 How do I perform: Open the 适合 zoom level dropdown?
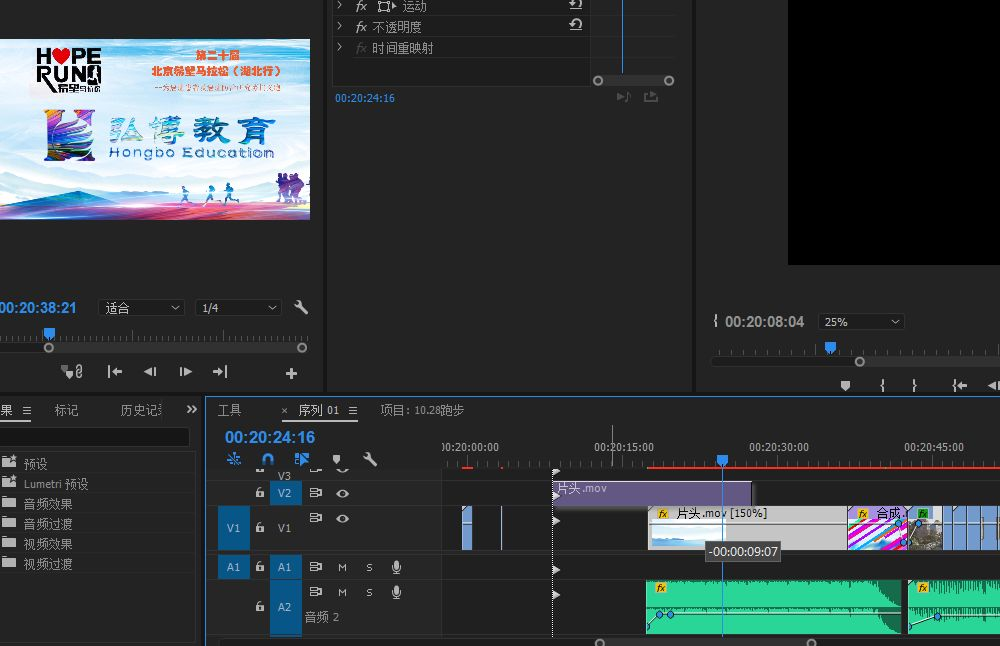click(x=142, y=308)
